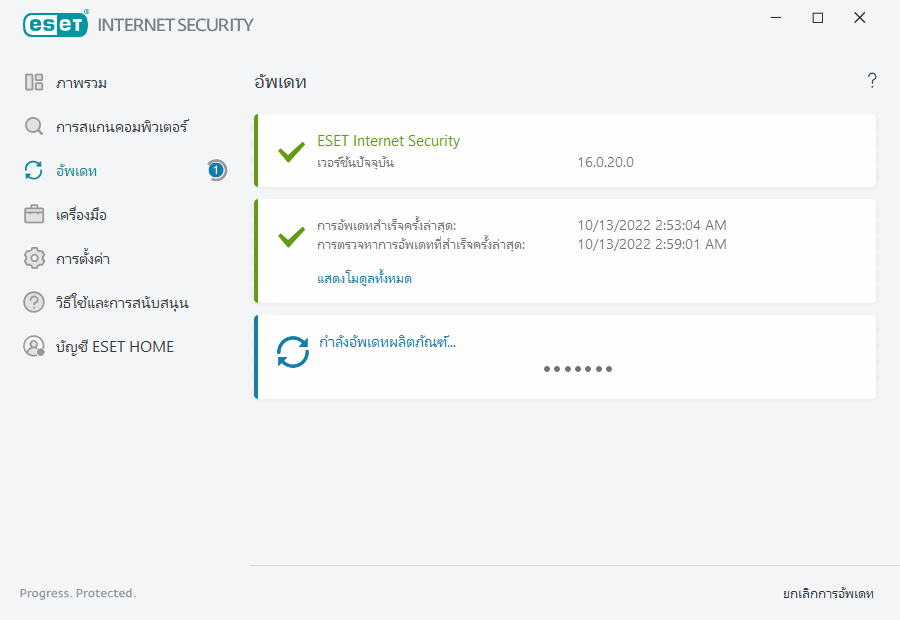Click the กำลังอัพเดทผลิตภัณฑ์ status text
Viewport: 900px width, 620px height.
[x=386, y=342]
